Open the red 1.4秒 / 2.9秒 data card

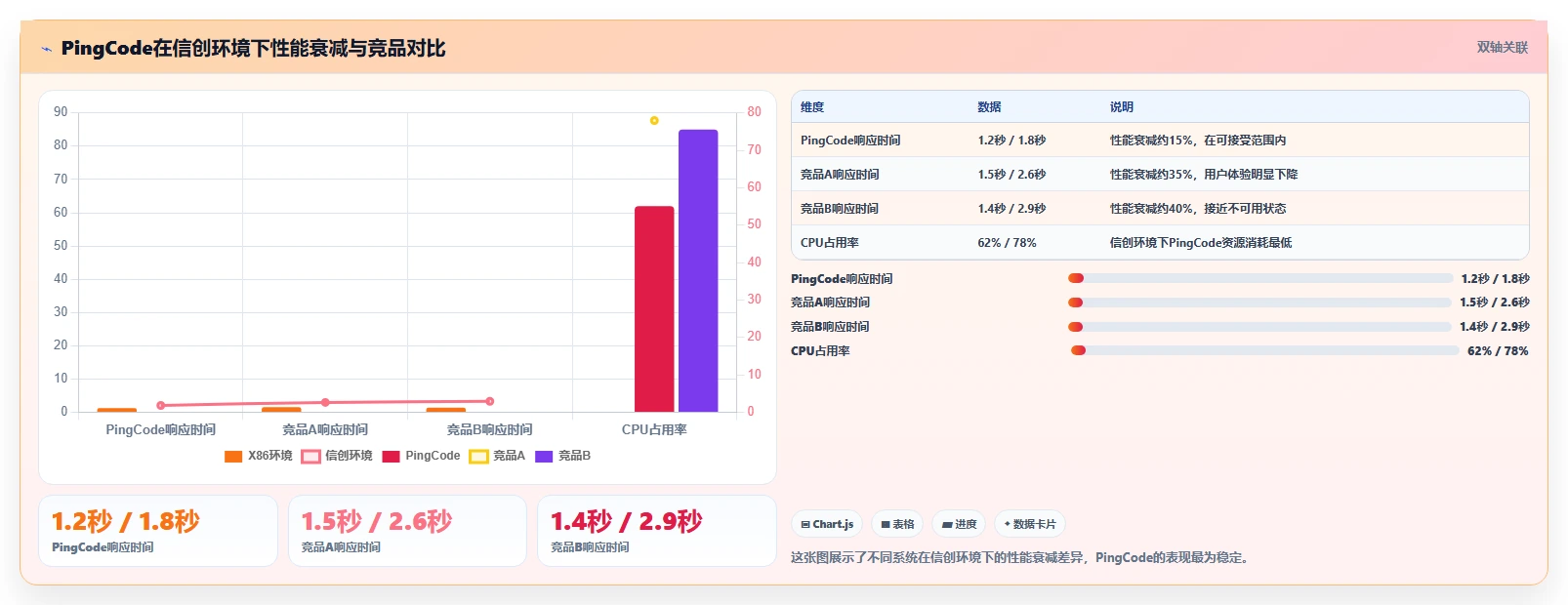[657, 531]
